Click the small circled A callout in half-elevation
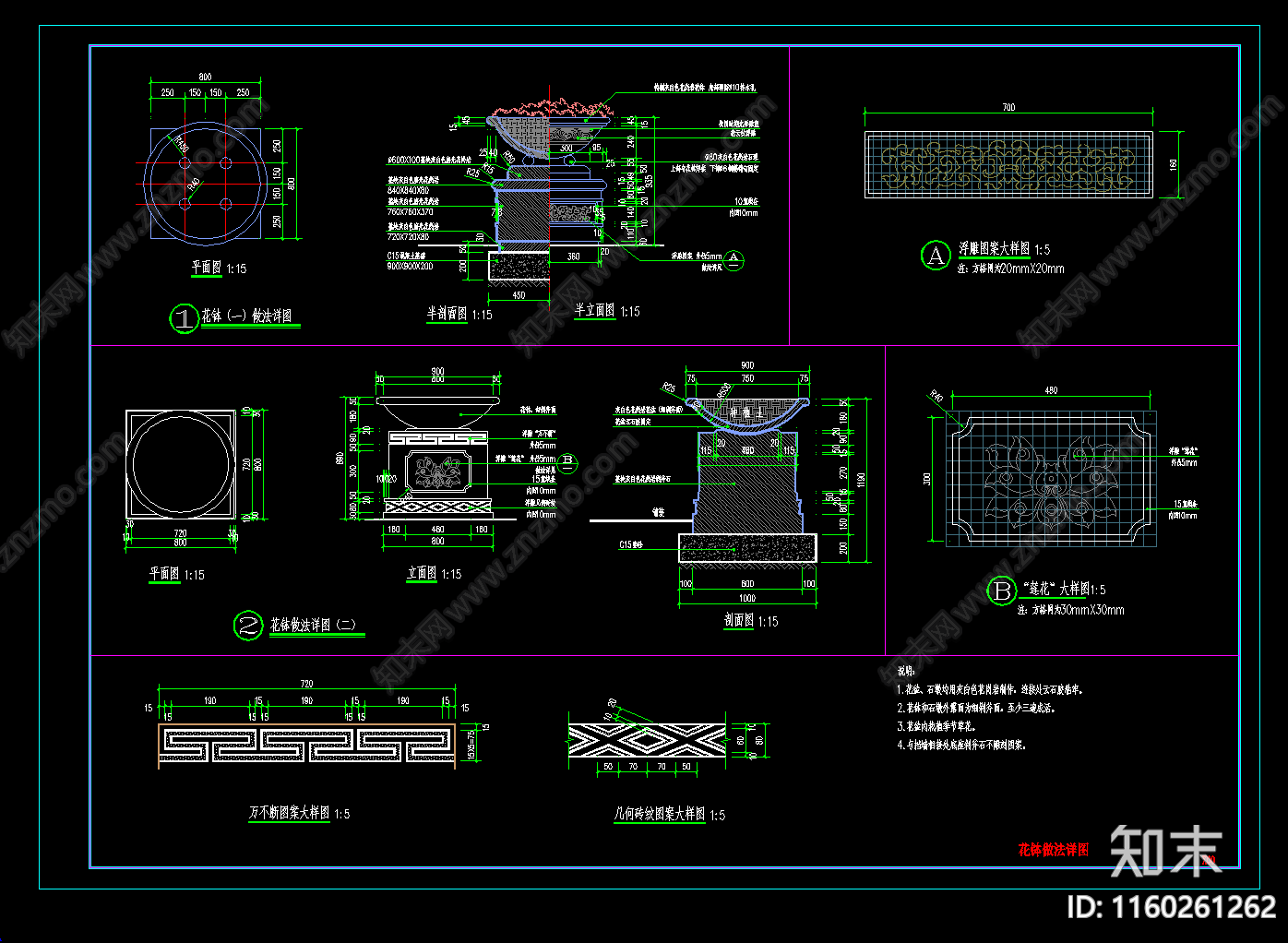 coord(733,259)
